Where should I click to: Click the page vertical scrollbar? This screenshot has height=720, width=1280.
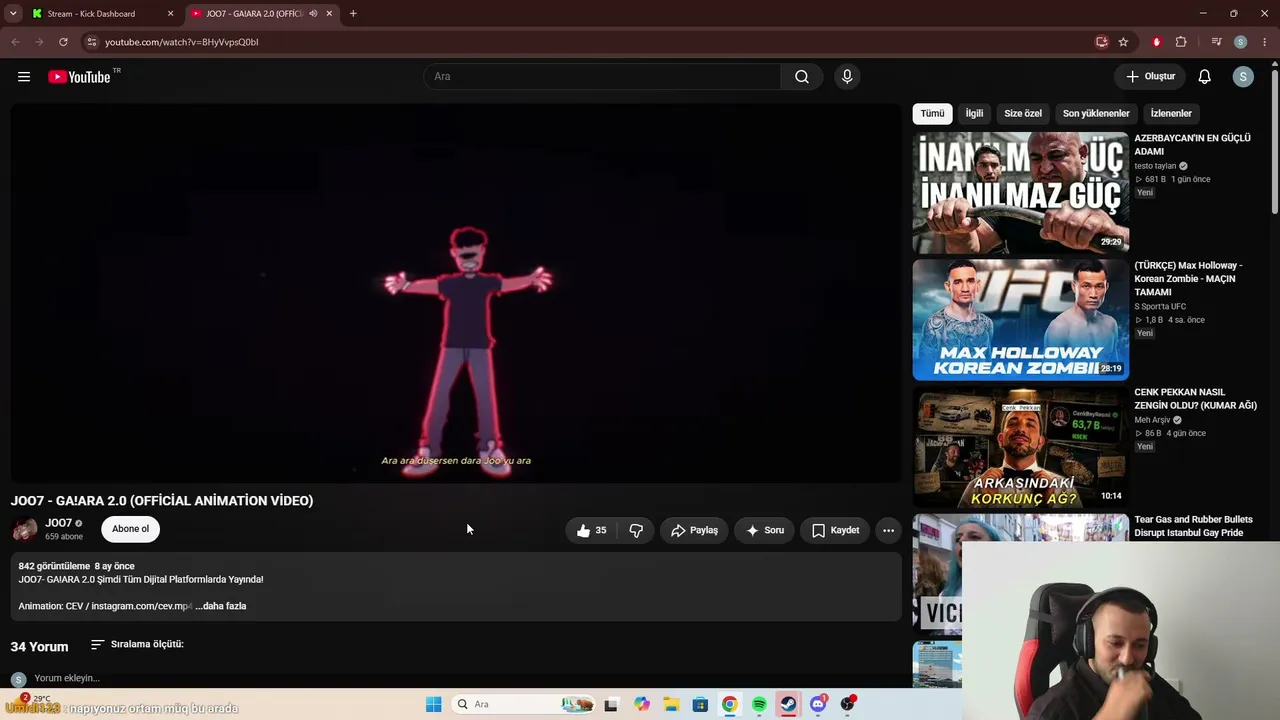(x=1274, y=140)
